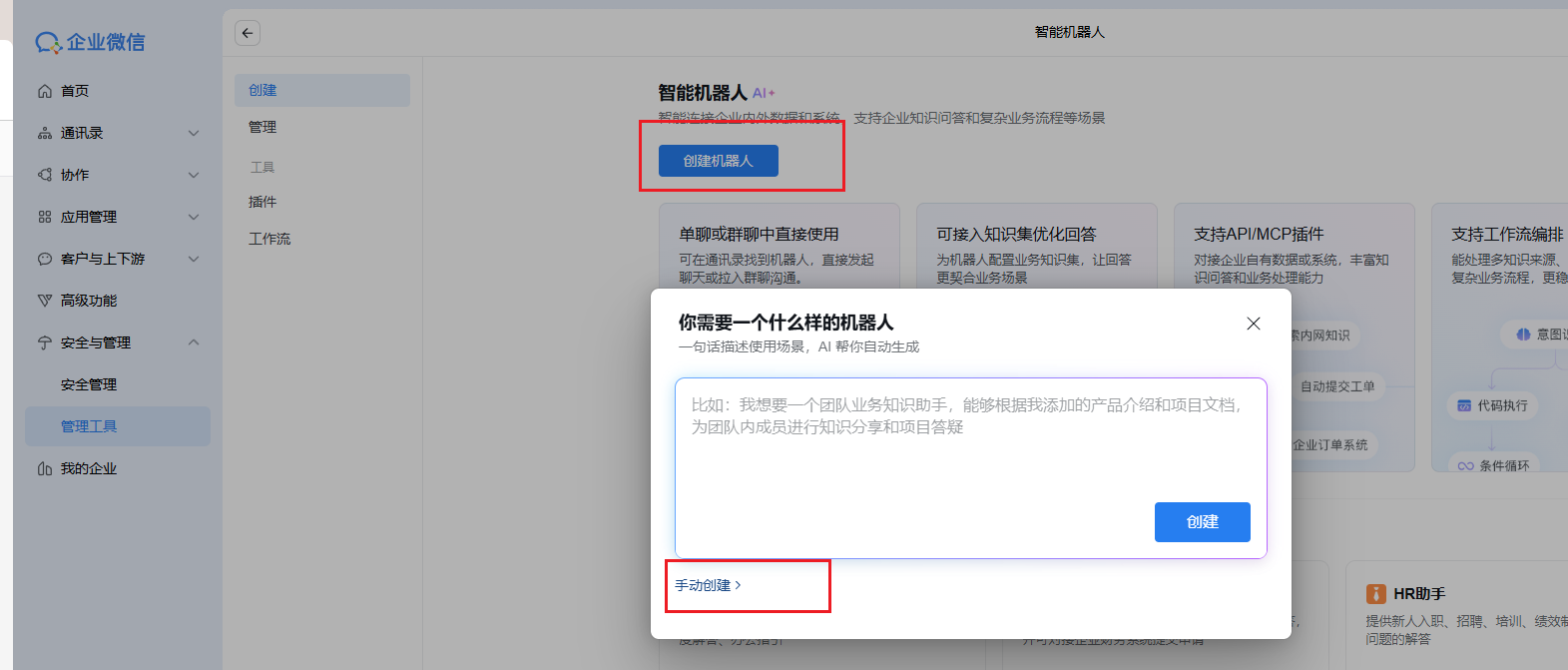Click the 支持工作流编排 card
This screenshot has width=1568, height=670.
coord(1500,337)
